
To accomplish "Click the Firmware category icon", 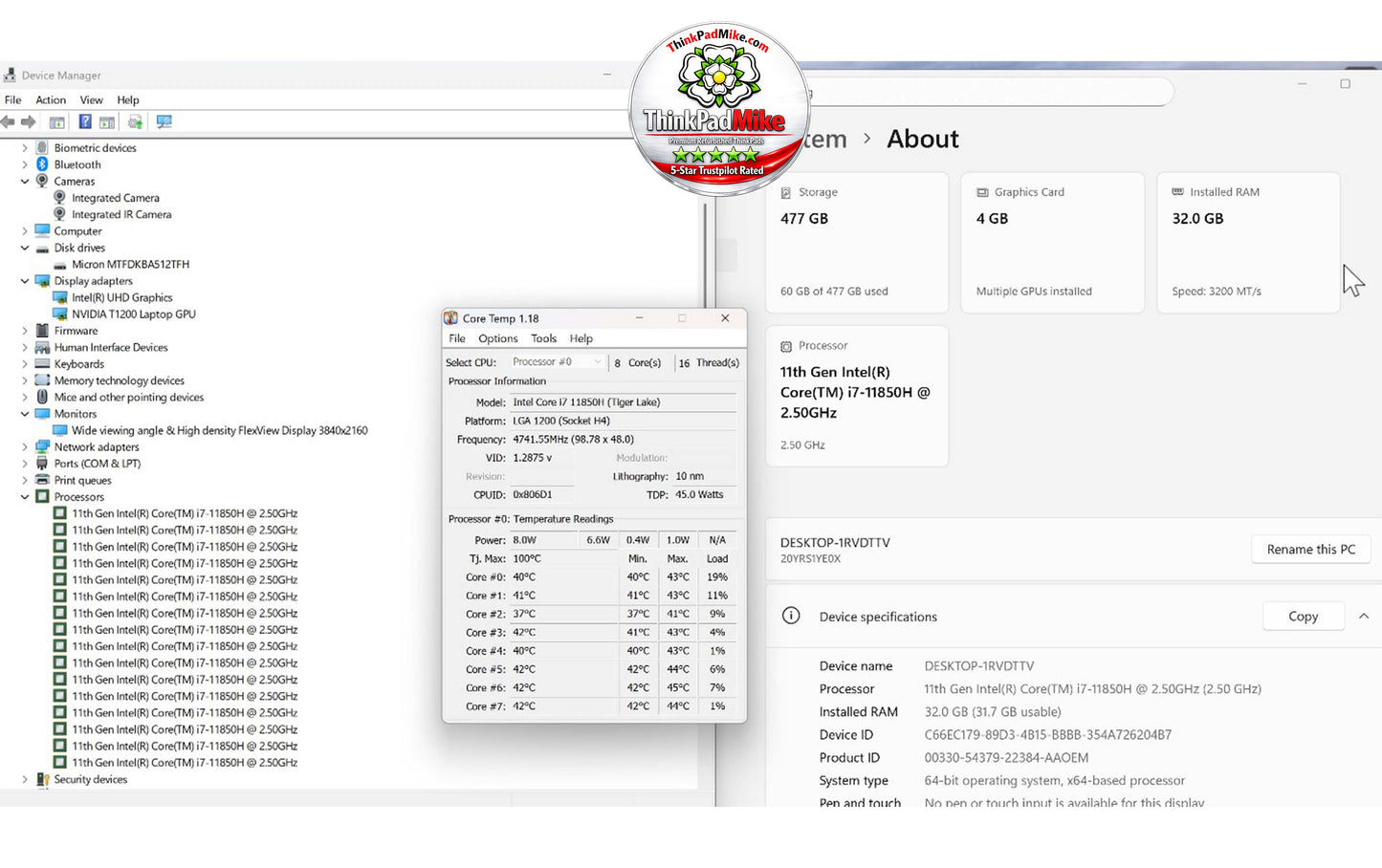I will [x=42, y=331].
